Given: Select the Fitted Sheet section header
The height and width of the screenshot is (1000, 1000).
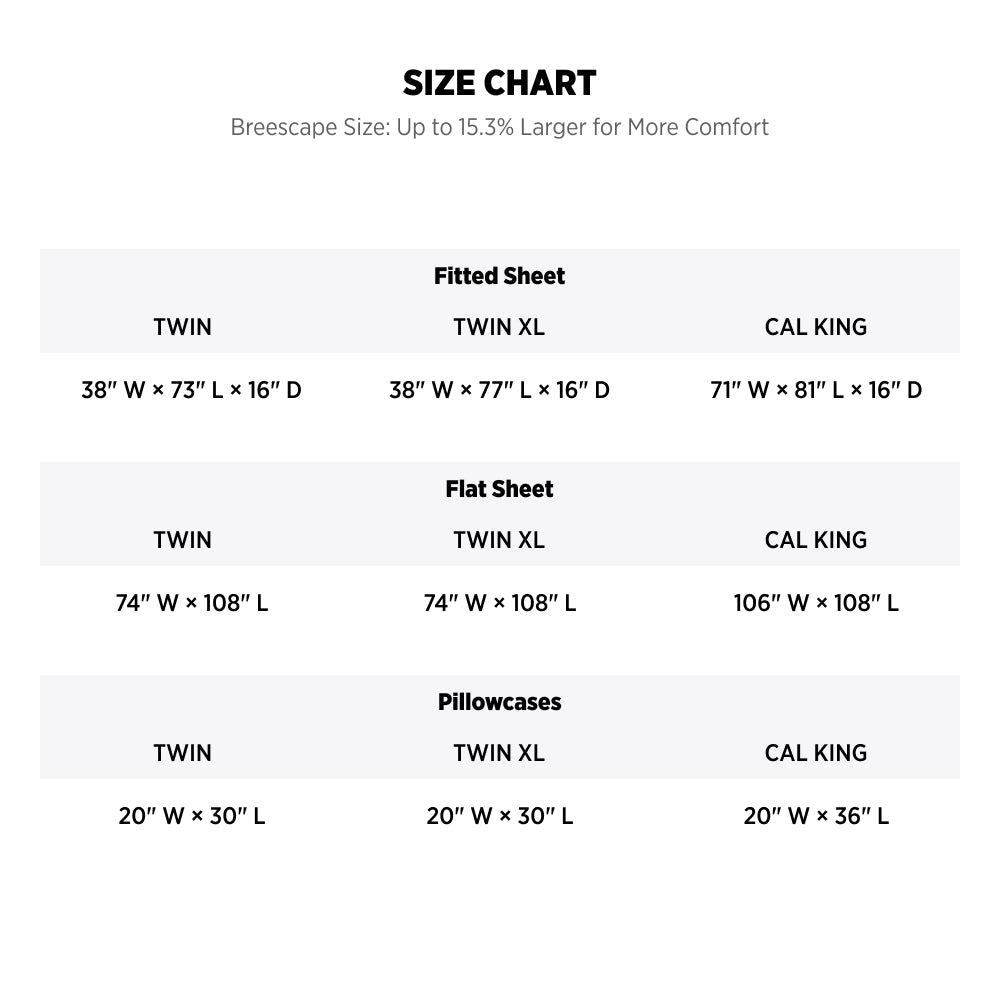Looking at the screenshot, I should point(499,276).
